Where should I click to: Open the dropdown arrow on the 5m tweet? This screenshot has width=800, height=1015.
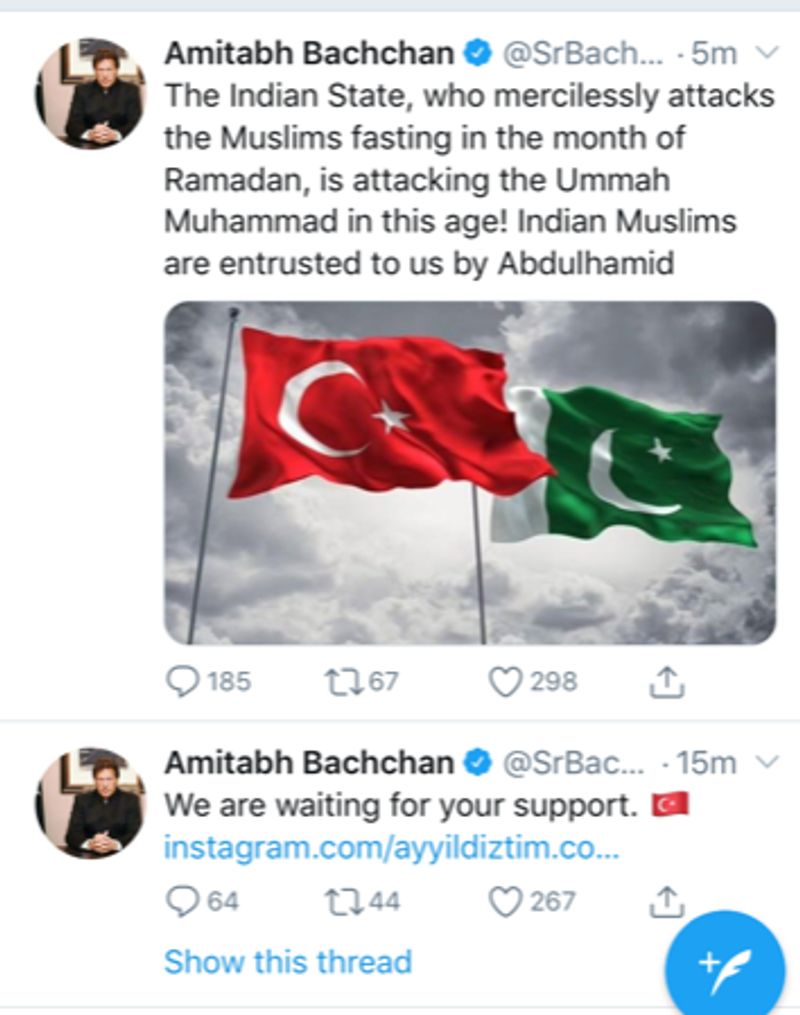766,51
